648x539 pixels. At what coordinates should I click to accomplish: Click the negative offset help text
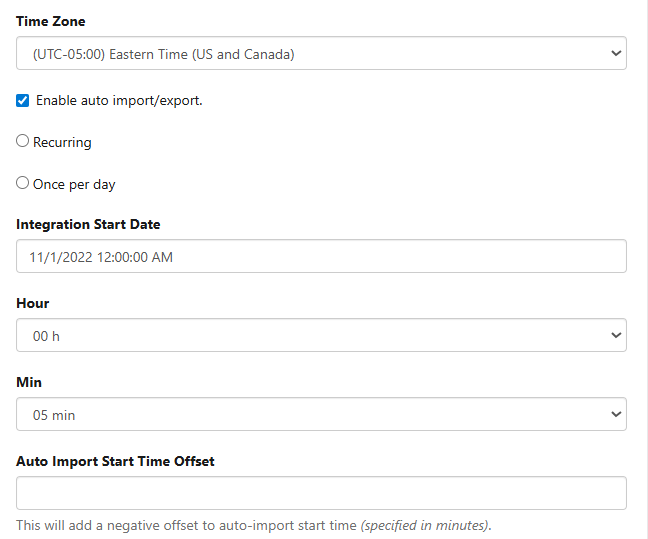point(254,526)
